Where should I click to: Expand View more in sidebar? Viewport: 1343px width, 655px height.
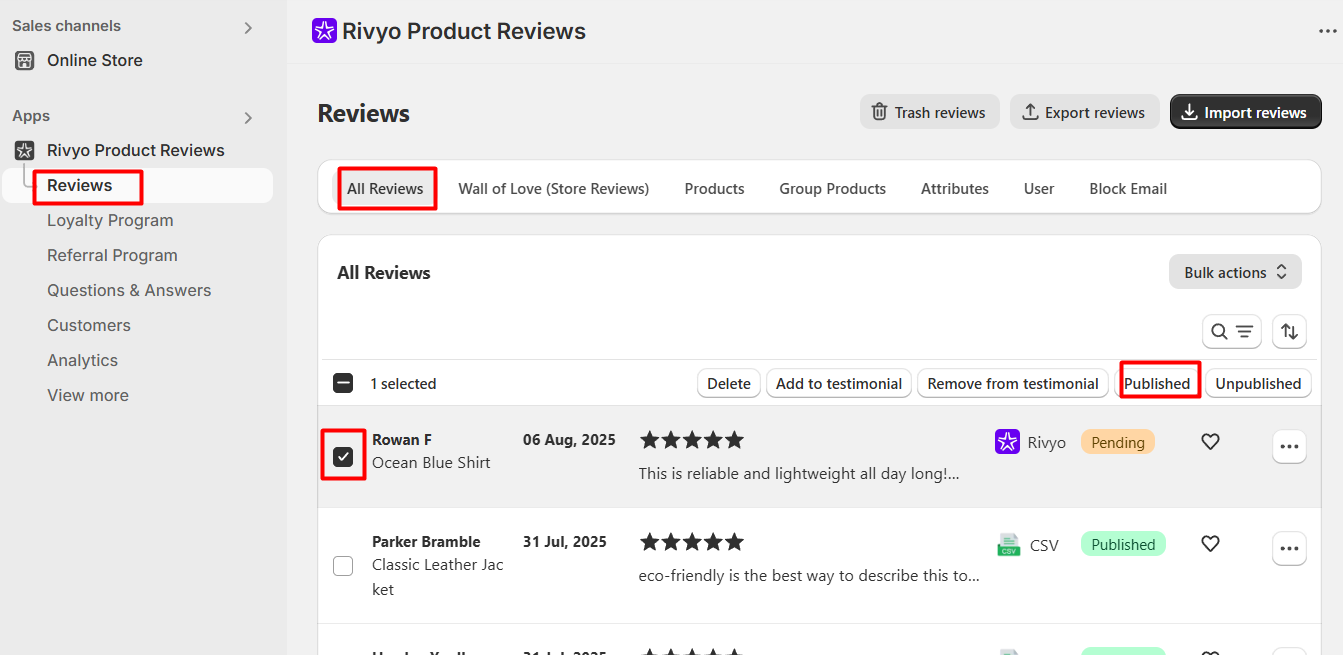click(x=88, y=395)
